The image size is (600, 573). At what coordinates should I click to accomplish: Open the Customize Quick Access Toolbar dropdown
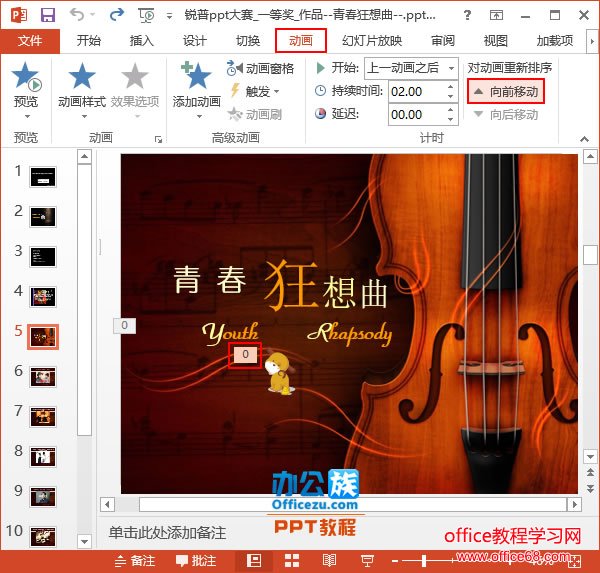pyautogui.click(x=169, y=16)
